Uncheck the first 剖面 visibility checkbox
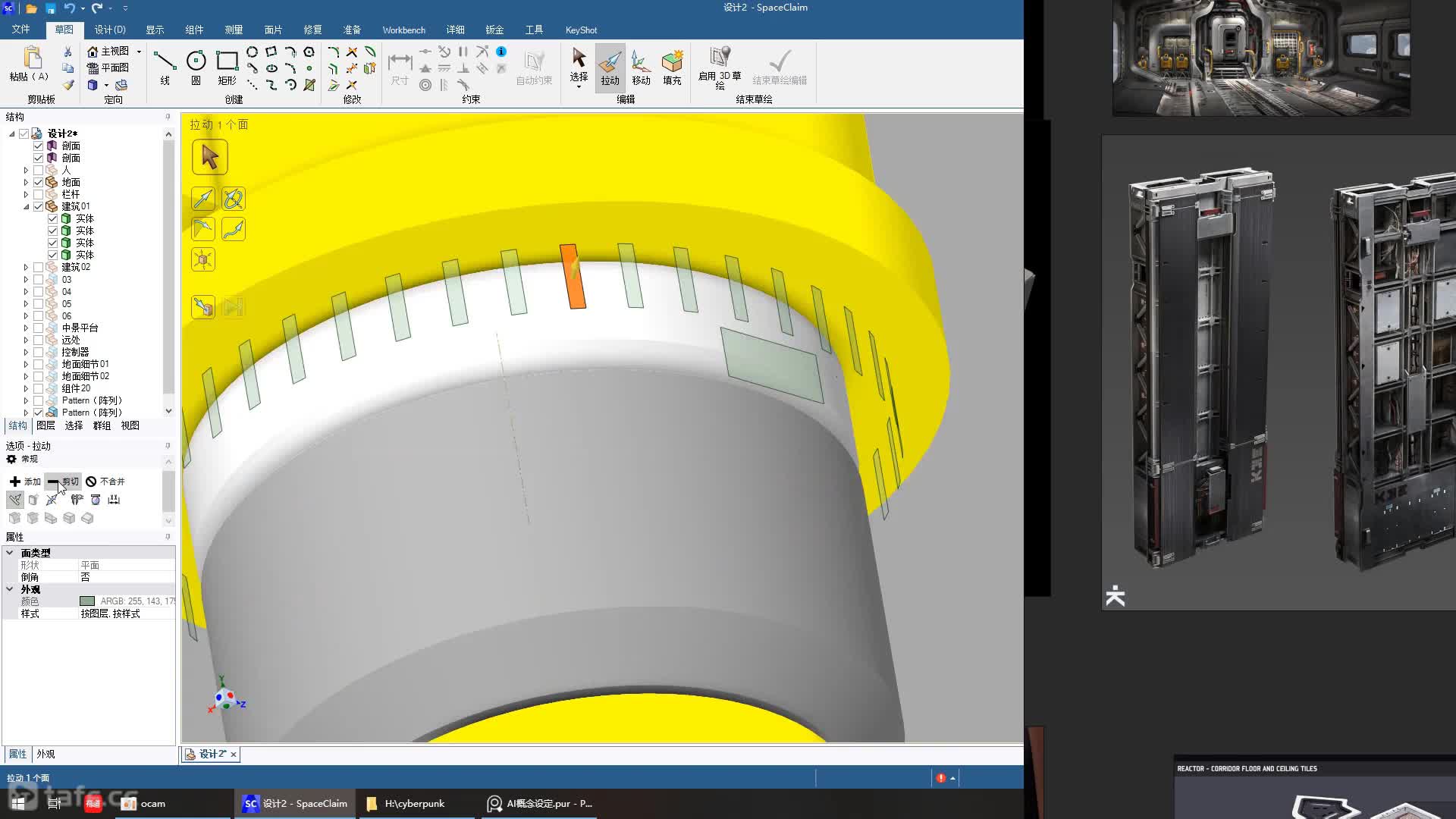Image resolution: width=1456 pixels, height=819 pixels. pyautogui.click(x=38, y=146)
